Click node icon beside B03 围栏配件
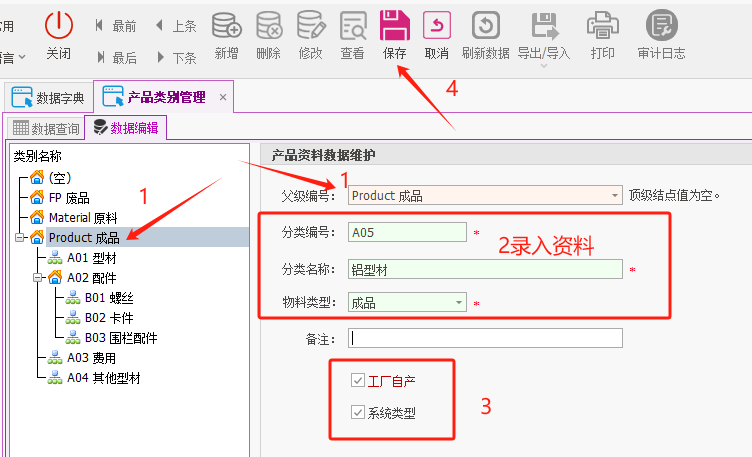This screenshot has width=752, height=457. tap(73, 338)
